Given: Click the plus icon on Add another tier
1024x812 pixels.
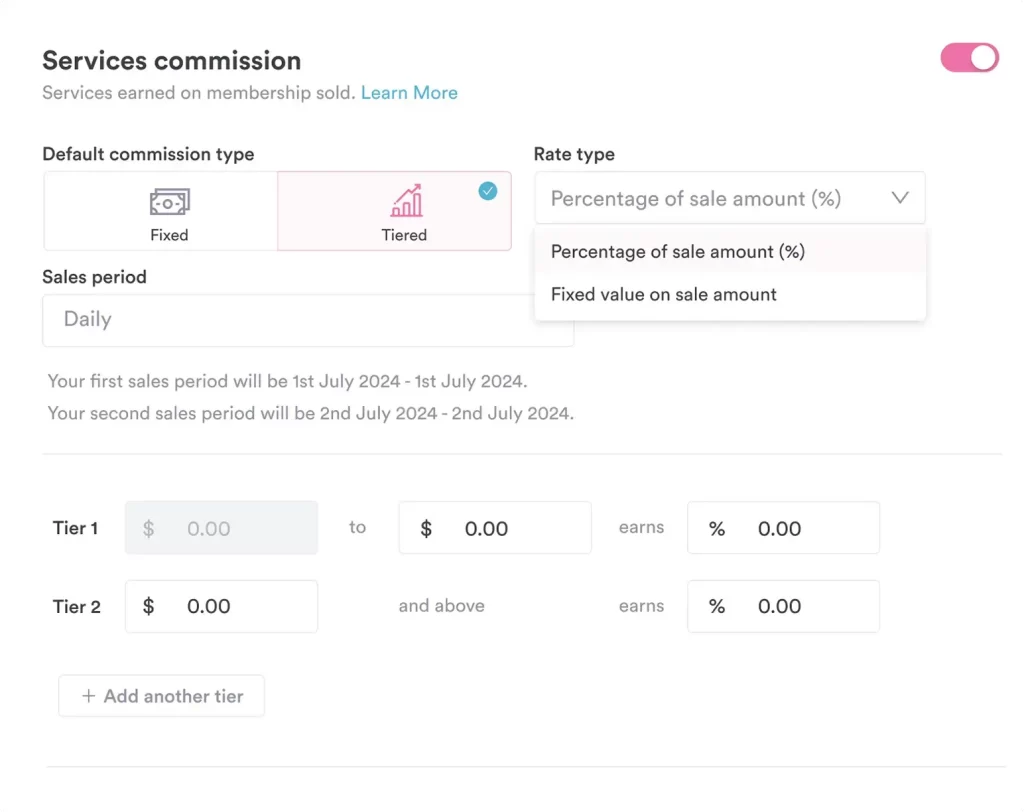Looking at the screenshot, I should 88,696.
